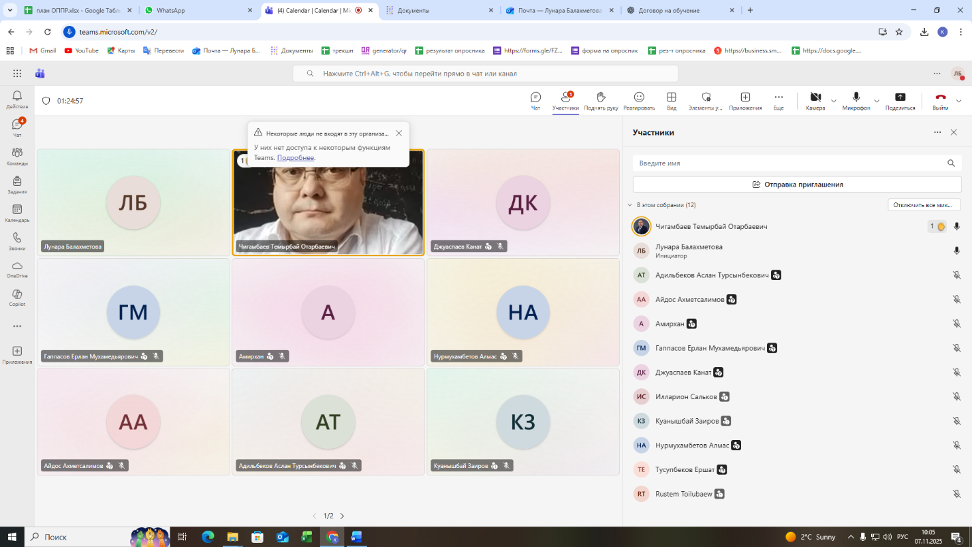
Task: Open Приложения in meeting toolbar
Action: [745, 100]
